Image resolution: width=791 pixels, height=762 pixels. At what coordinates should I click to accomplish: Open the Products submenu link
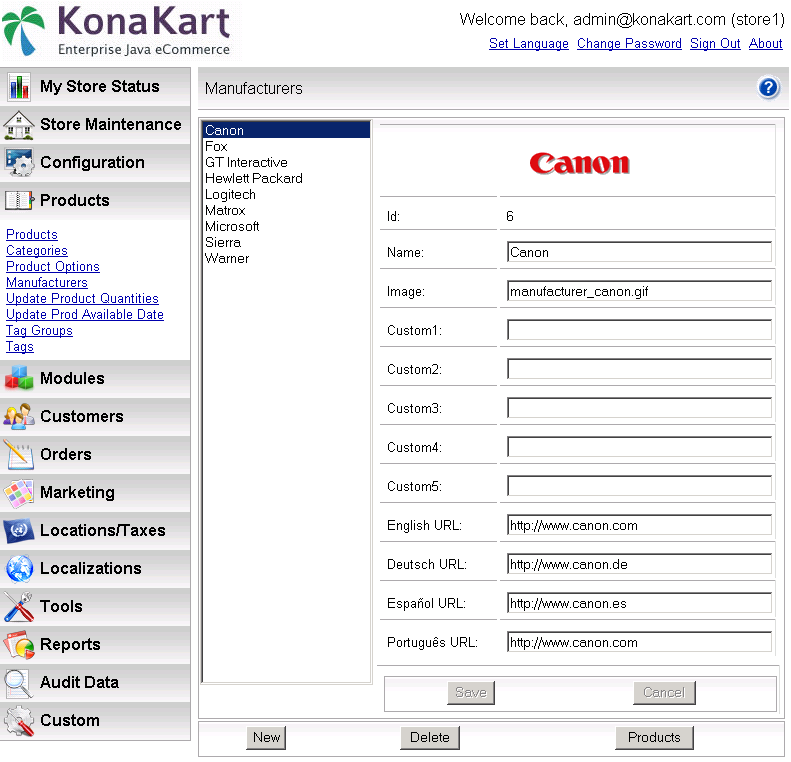point(32,235)
